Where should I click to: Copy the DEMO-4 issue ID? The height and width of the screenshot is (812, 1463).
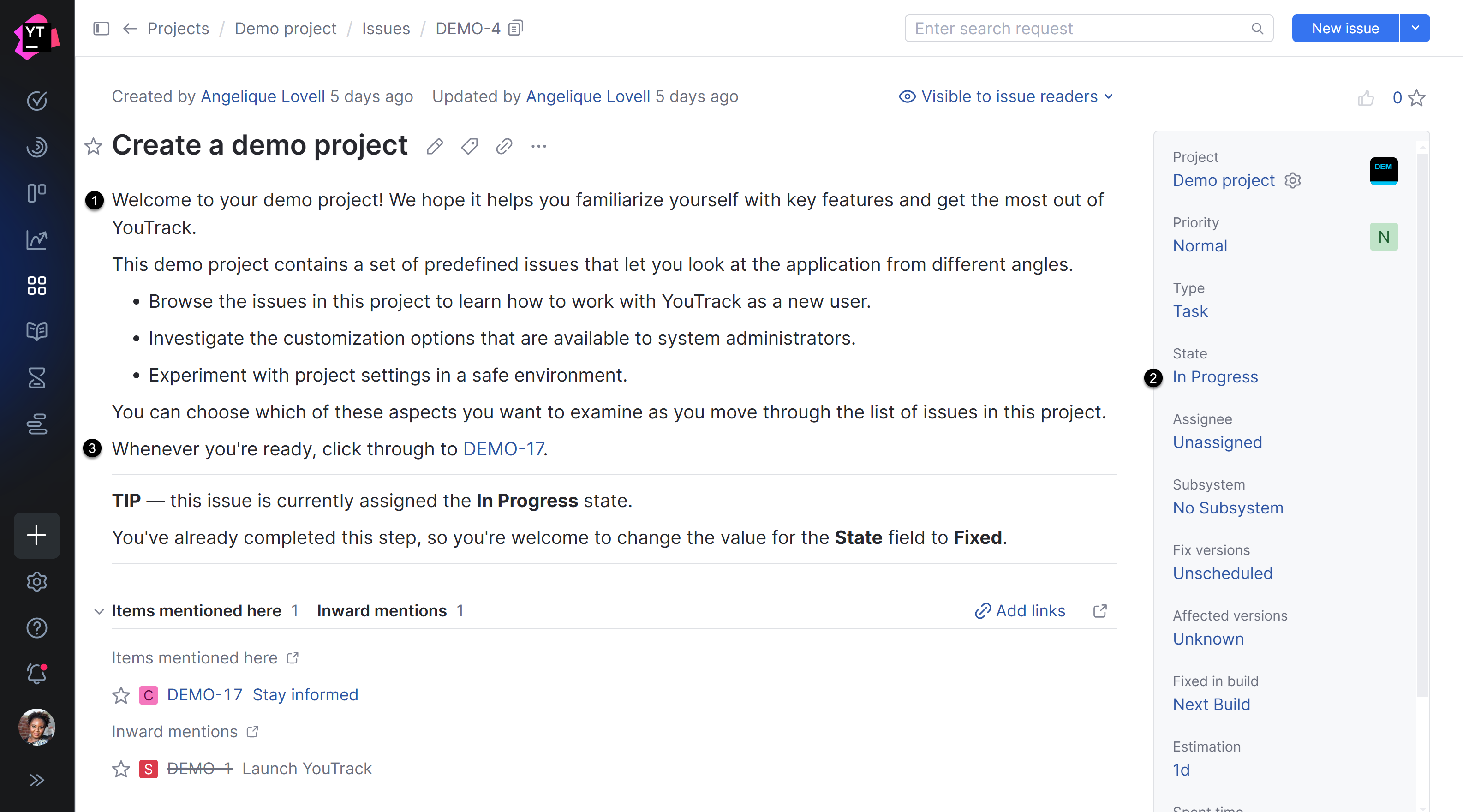(516, 28)
